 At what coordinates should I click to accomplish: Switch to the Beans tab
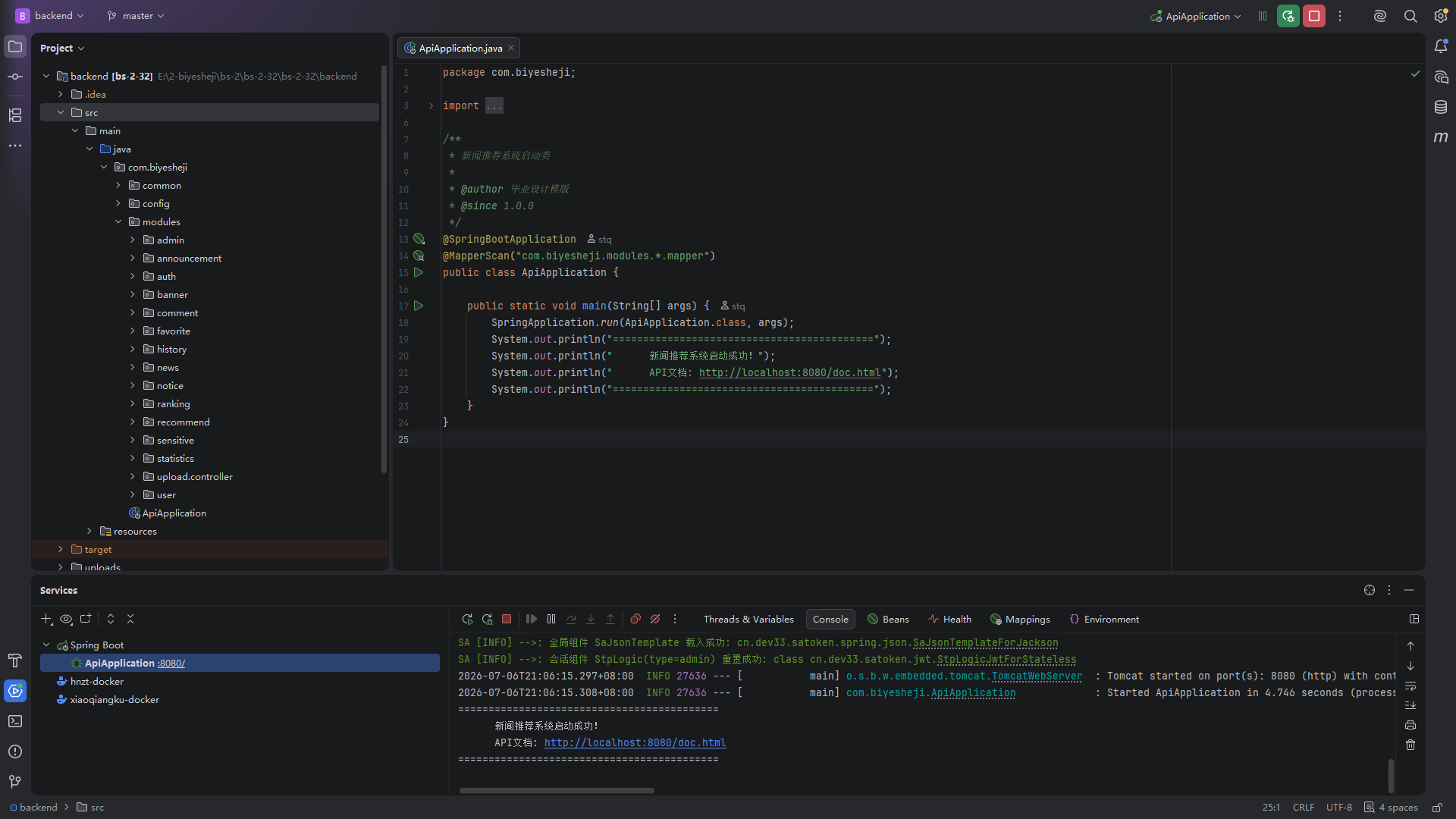(x=888, y=619)
